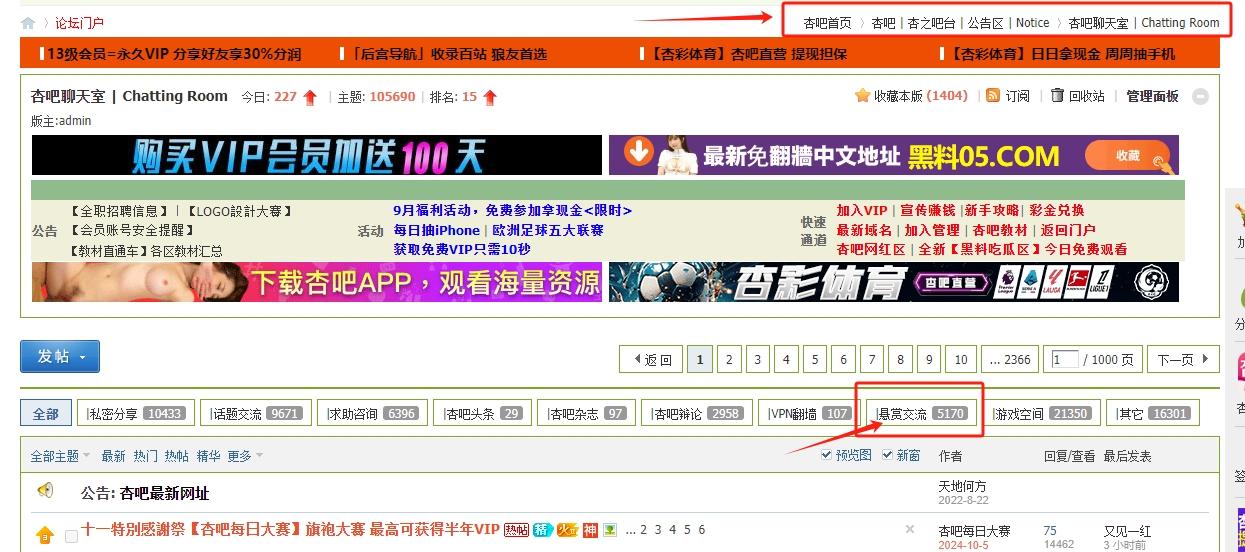Click the page number input field
The width and height of the screenshot is (1245, 552).
(x=1064, y=360)
